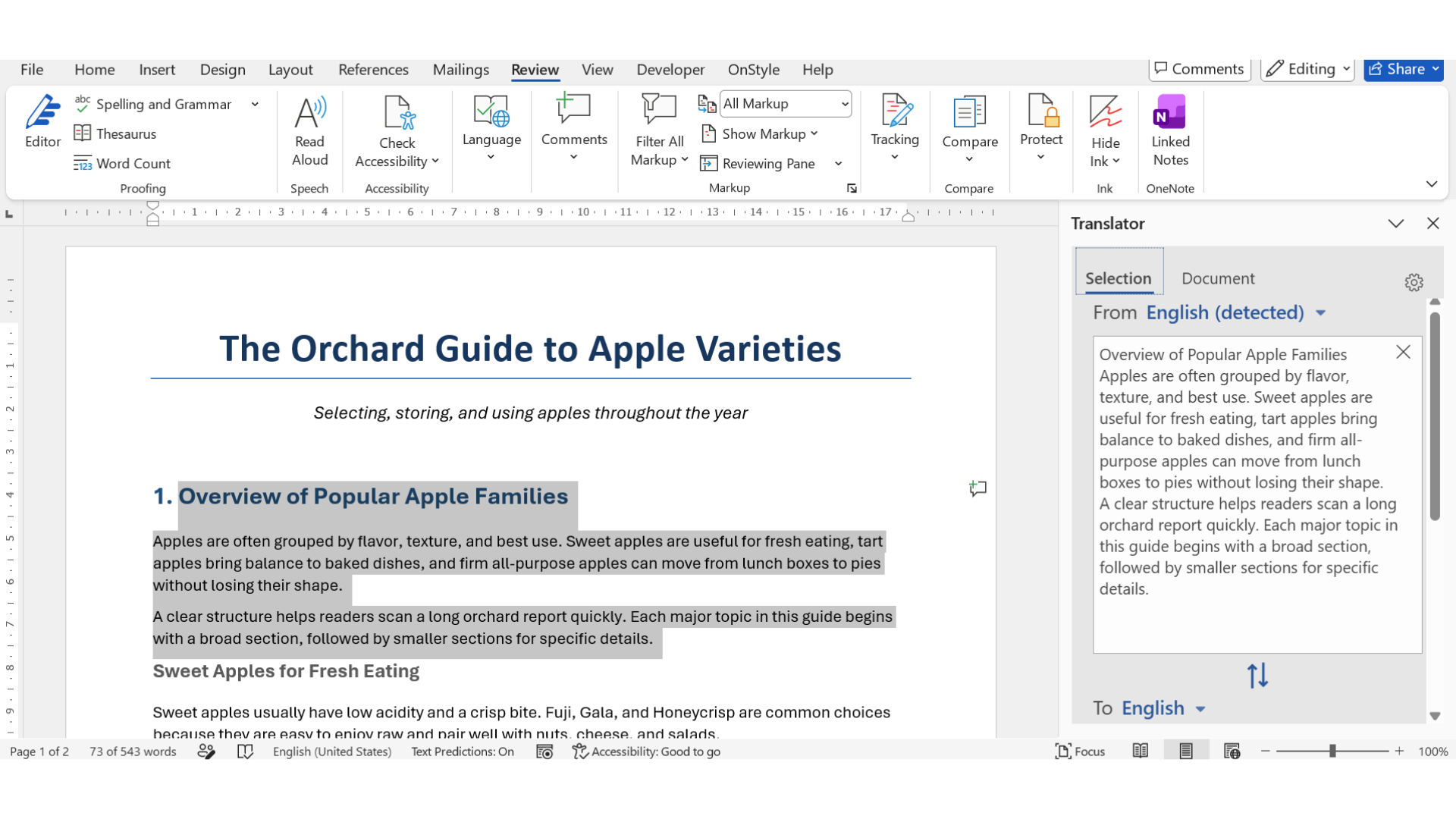Click the Compare documents icon
Image resolution: width=1456 pixels, height=819 pixels.
(969, 112)
